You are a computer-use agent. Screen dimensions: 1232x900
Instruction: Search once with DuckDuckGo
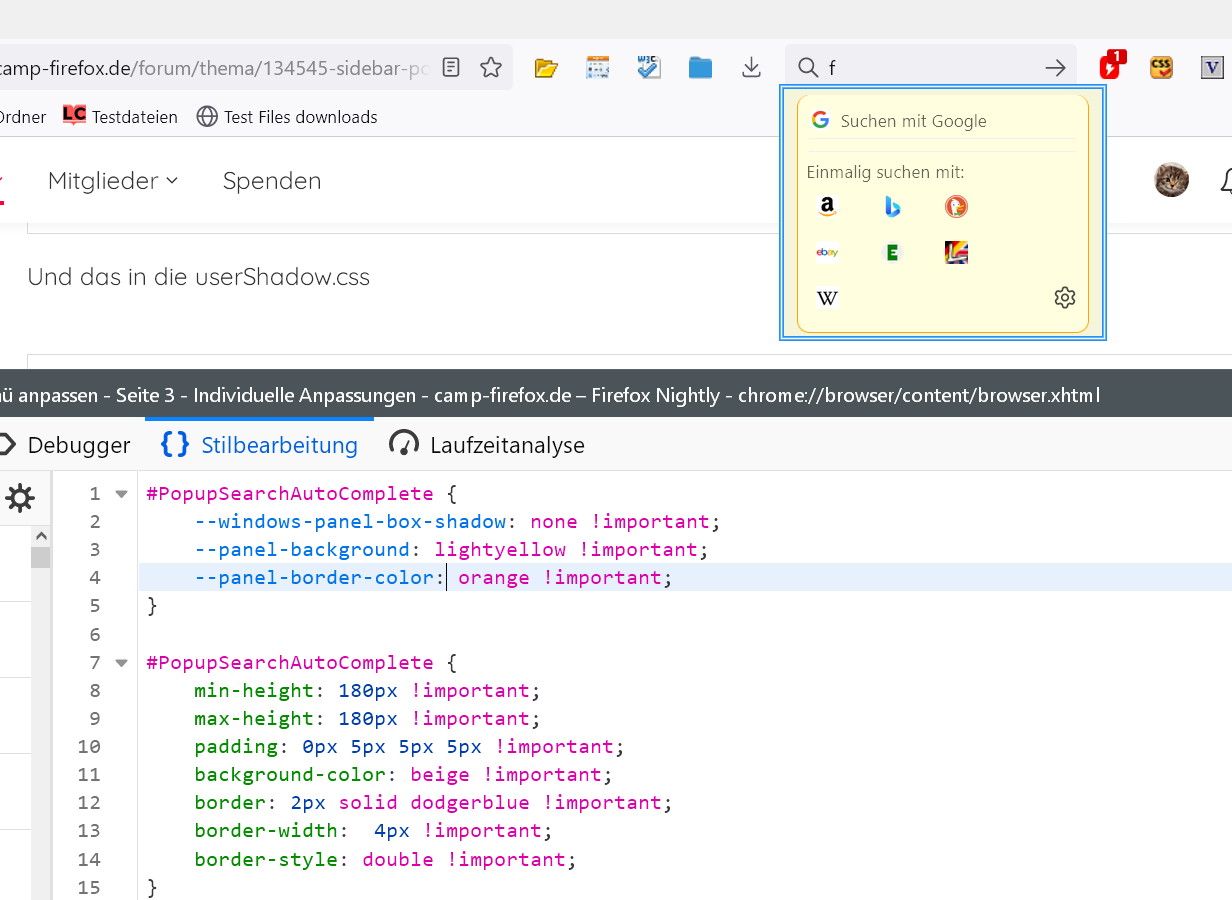[x=956, y=207]
